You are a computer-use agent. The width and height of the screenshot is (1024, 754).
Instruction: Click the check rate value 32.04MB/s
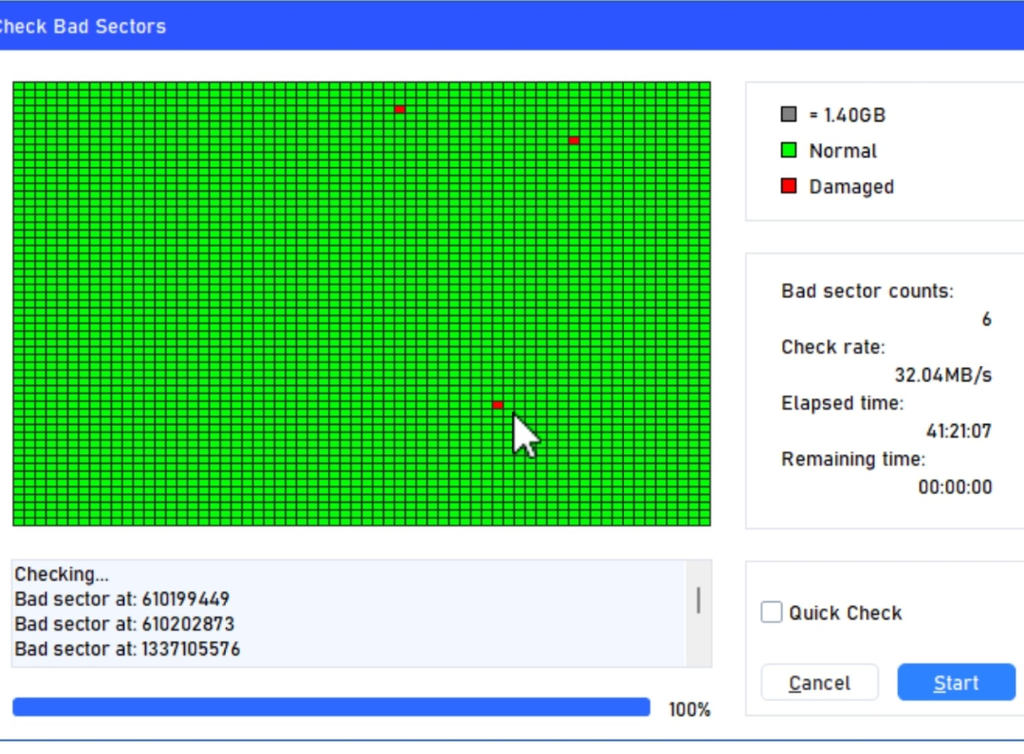[942, 376]
